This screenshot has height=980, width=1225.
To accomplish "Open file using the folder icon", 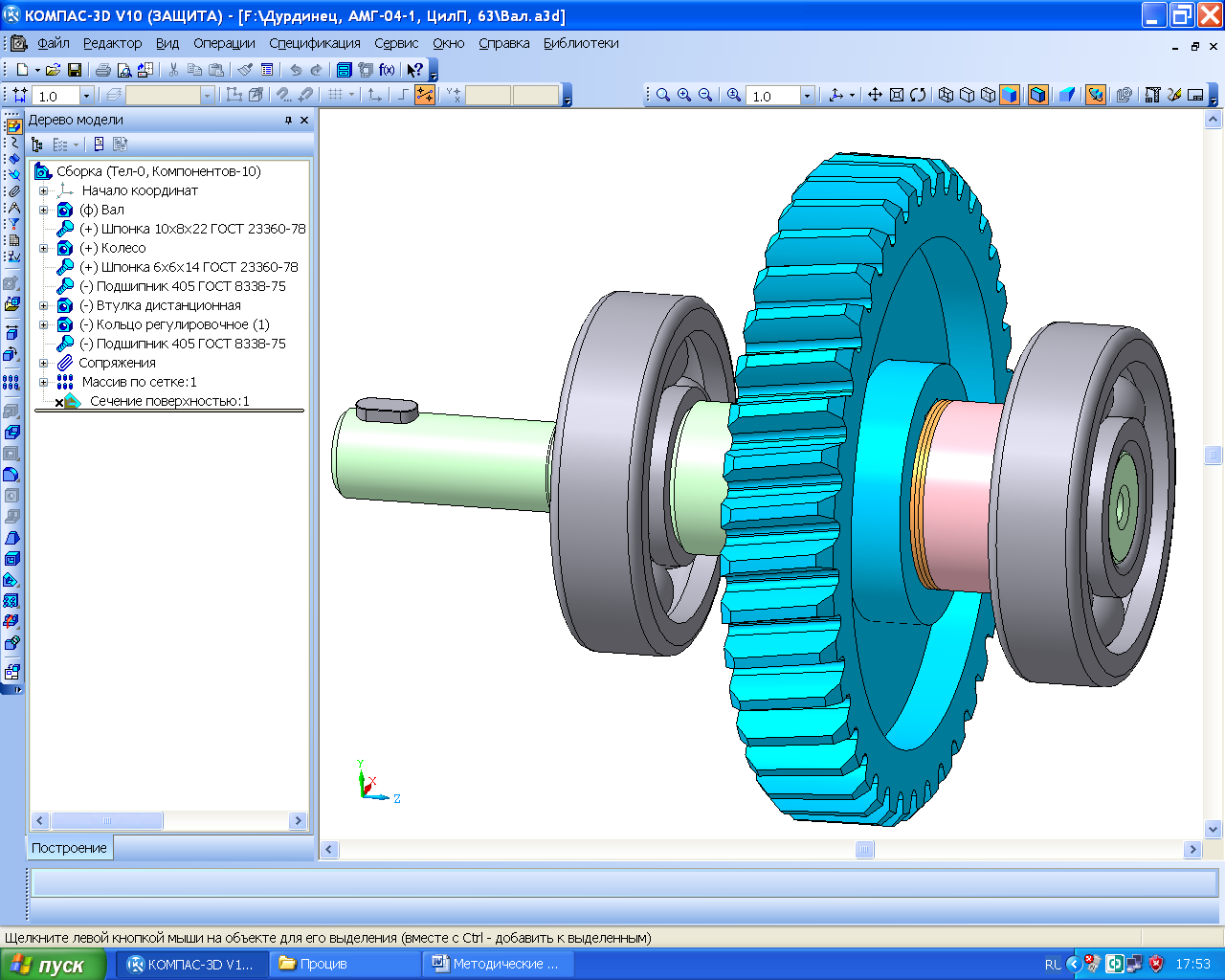I will [53, 70].
